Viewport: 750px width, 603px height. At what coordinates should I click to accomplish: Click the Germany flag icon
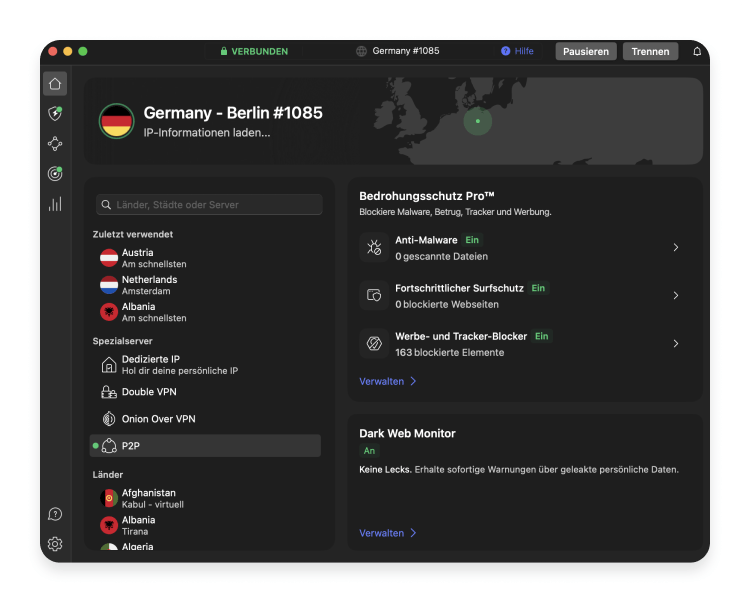click(116, 121)
